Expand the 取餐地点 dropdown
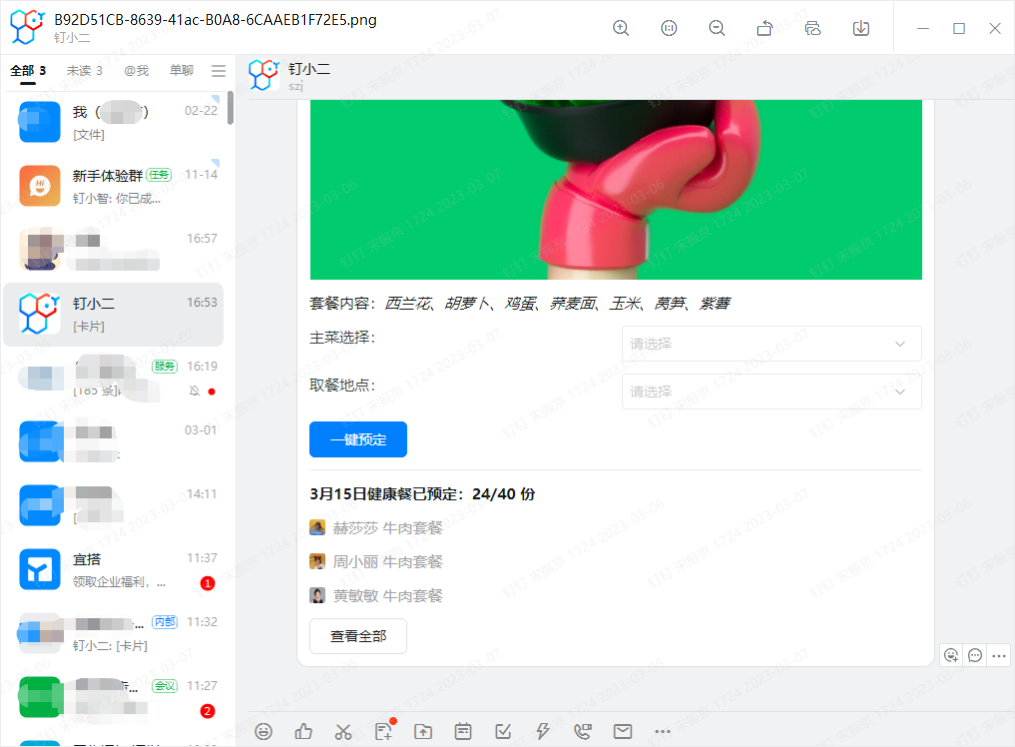The height and width of the screenshot is (747, 1015). point(772,392)
